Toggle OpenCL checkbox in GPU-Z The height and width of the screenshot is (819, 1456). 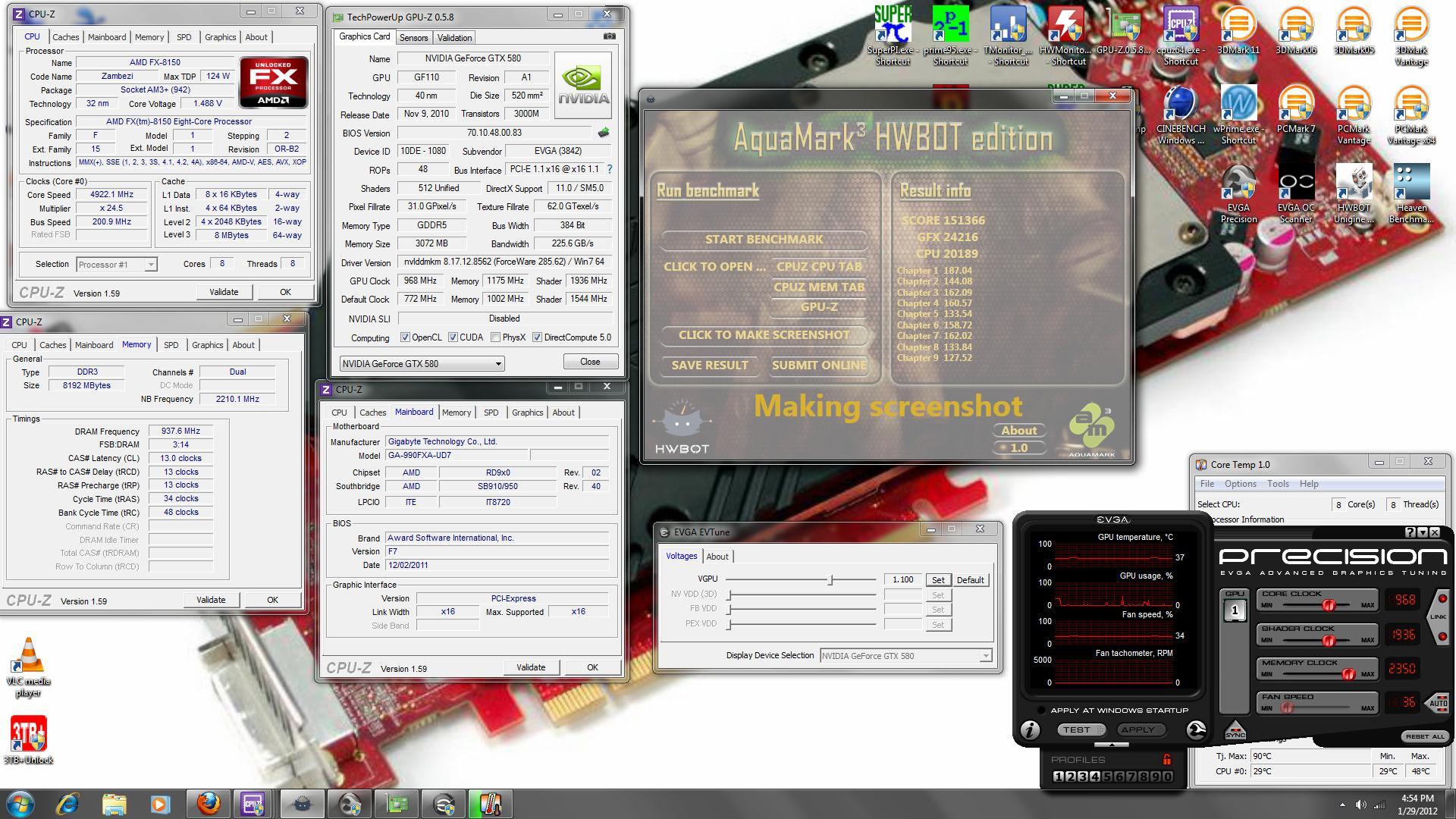406,337
